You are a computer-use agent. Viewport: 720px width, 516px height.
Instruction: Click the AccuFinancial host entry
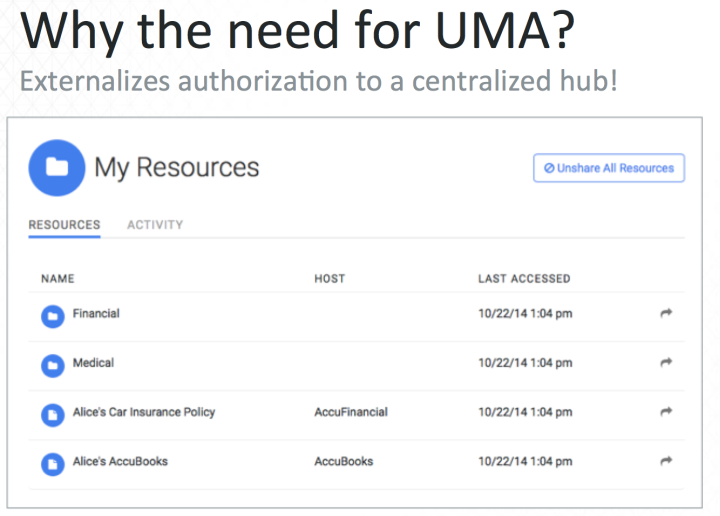click(351, 412)
